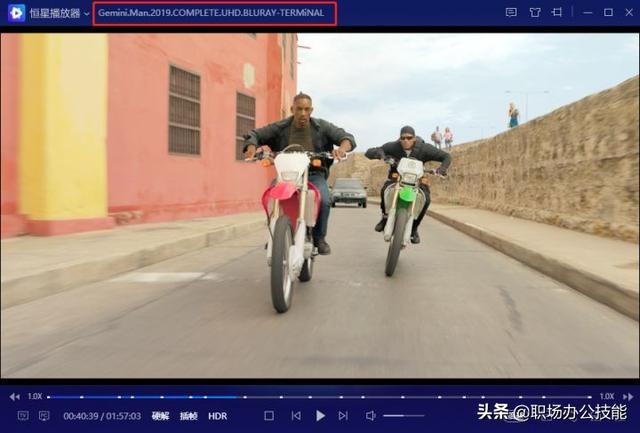Viewport: 640px width, 433px height.
Task: Click the left 1.0X speed label
Action: point(35,396)
